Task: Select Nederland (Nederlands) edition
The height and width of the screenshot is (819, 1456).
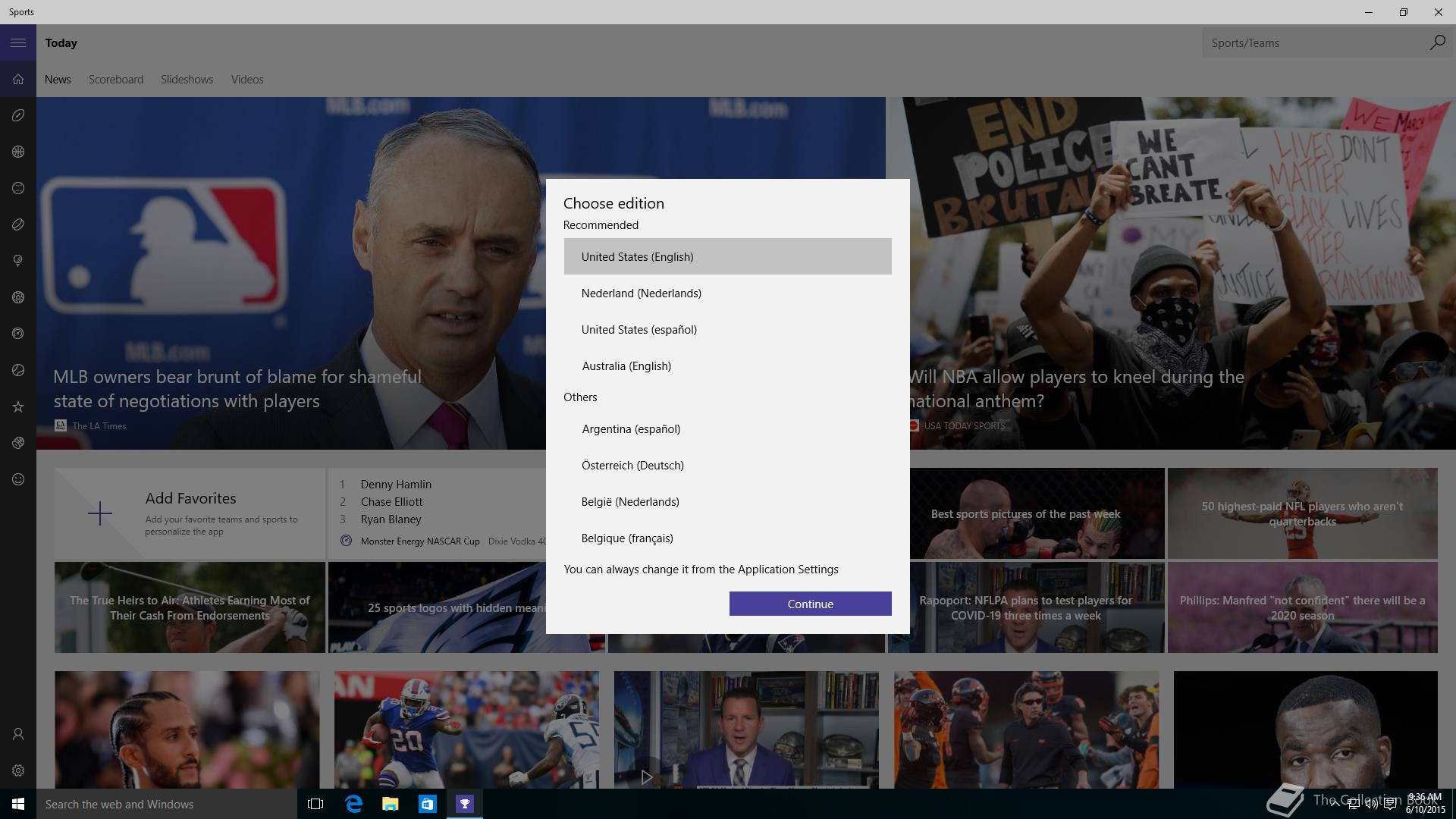Action: [727, 293]
